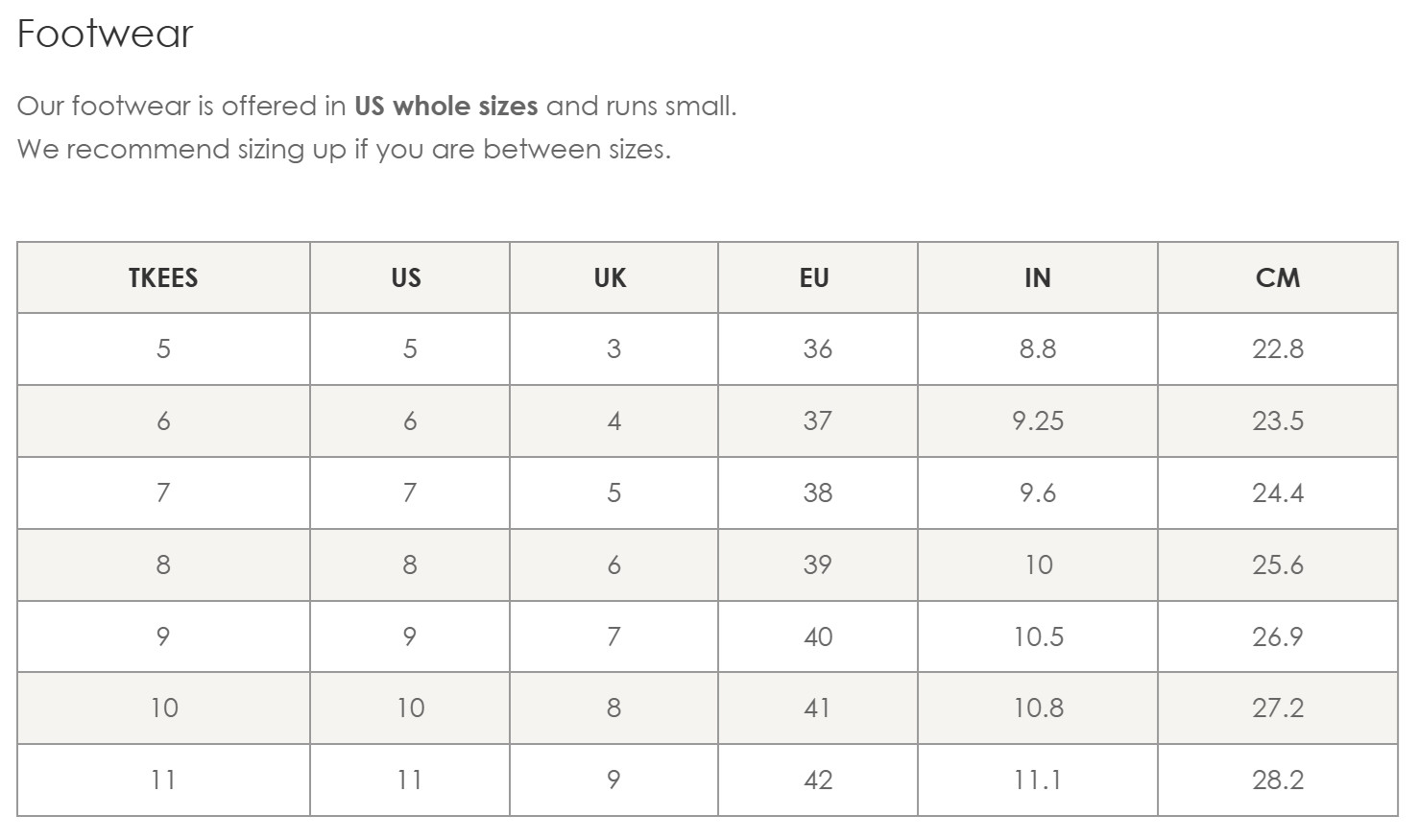Click EU size 36 cell

[x=817, y=348]
